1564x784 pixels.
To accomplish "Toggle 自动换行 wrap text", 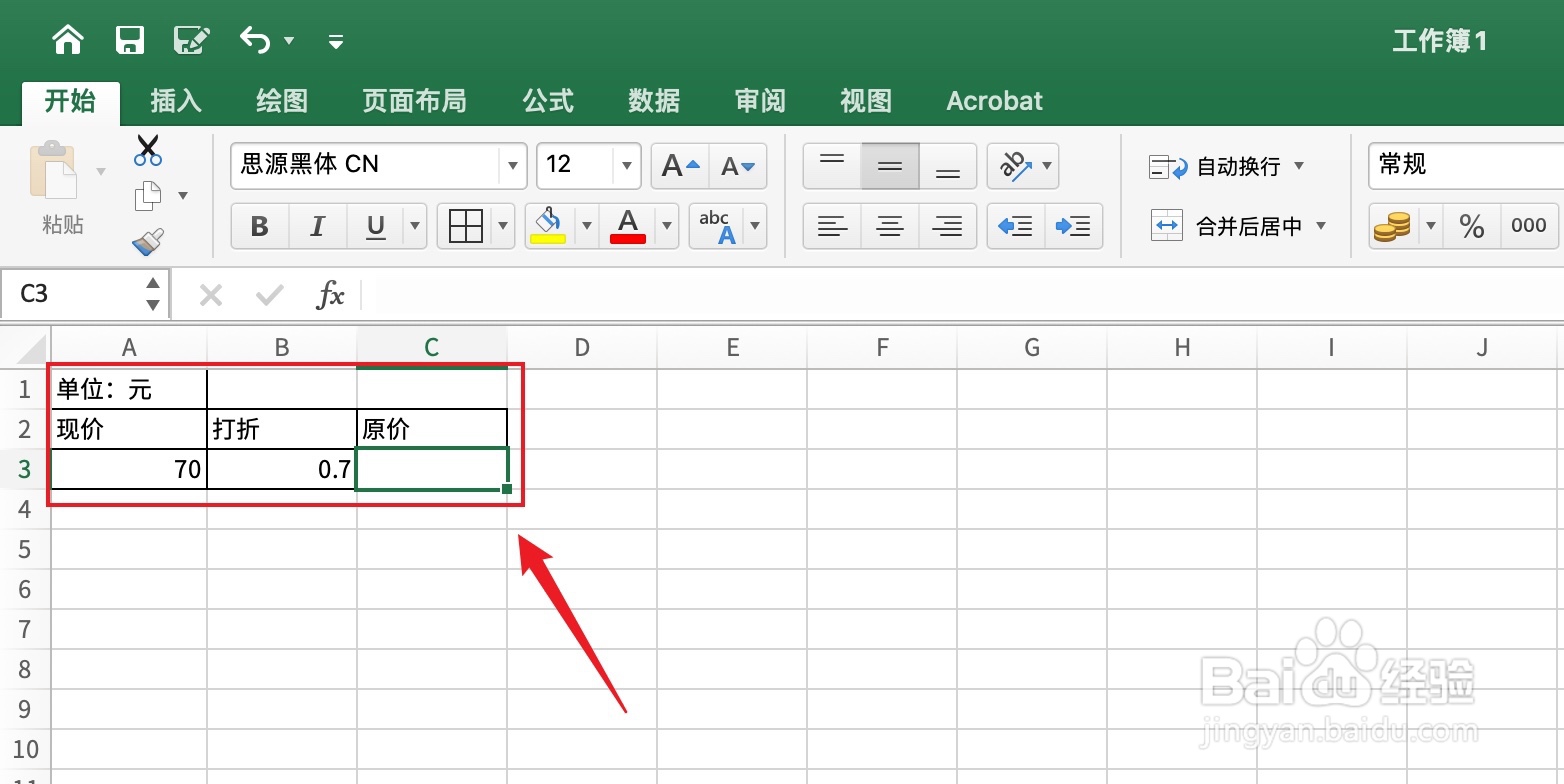I will click(1215, 167).
